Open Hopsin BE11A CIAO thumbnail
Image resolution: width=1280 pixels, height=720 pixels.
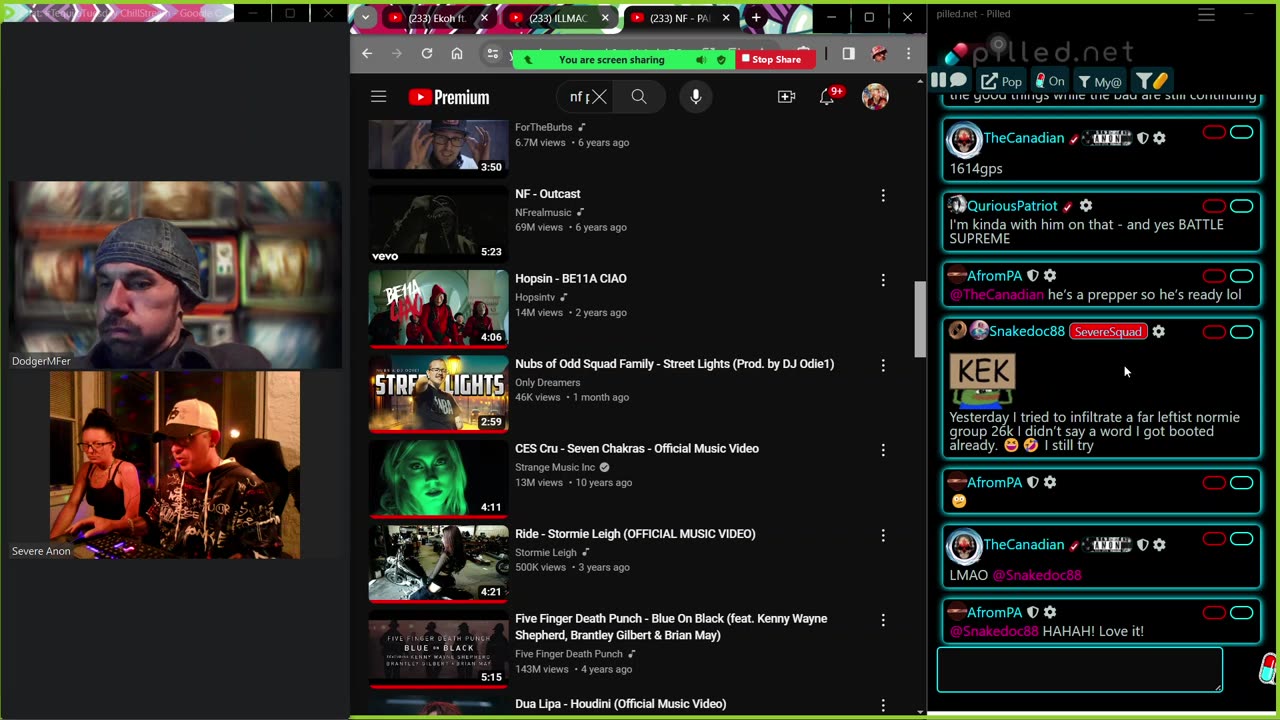[438, 308]
